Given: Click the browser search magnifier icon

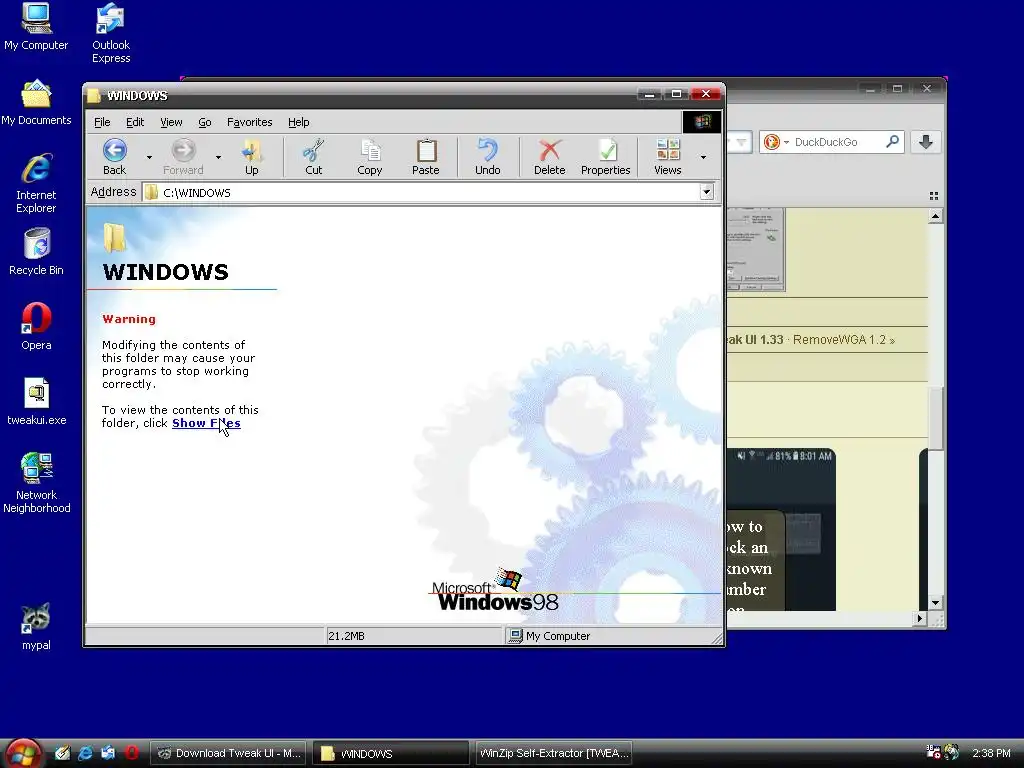Looking at the screenshot, I should click(892, 141).
